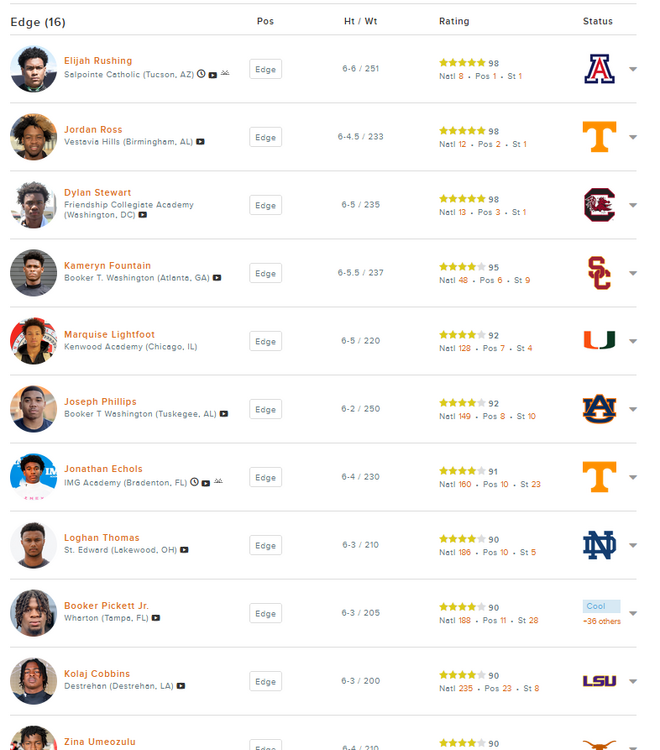Expand the status dropdown for Elijah Rushing

(x=633, y=70)
